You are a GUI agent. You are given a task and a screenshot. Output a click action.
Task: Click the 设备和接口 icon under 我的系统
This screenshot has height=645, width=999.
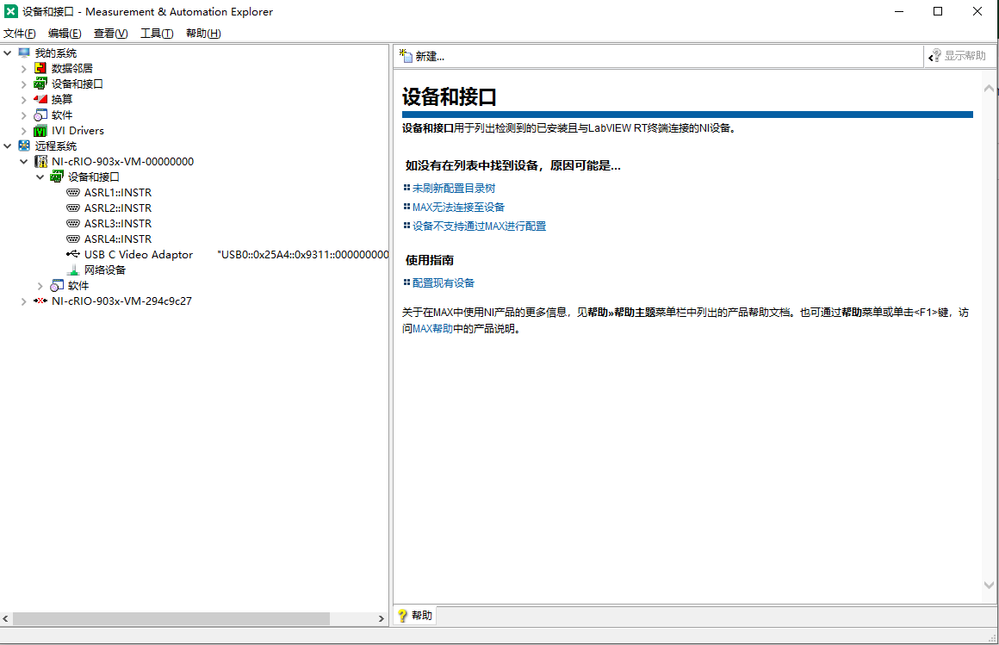point(40,83)
